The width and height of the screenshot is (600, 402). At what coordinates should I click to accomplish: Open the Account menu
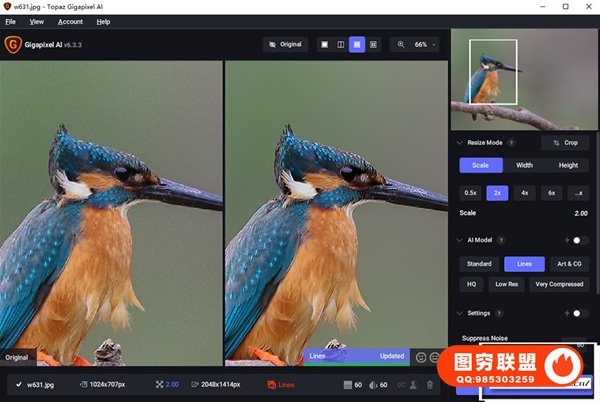pyautogui.click(x=70, y=21)
